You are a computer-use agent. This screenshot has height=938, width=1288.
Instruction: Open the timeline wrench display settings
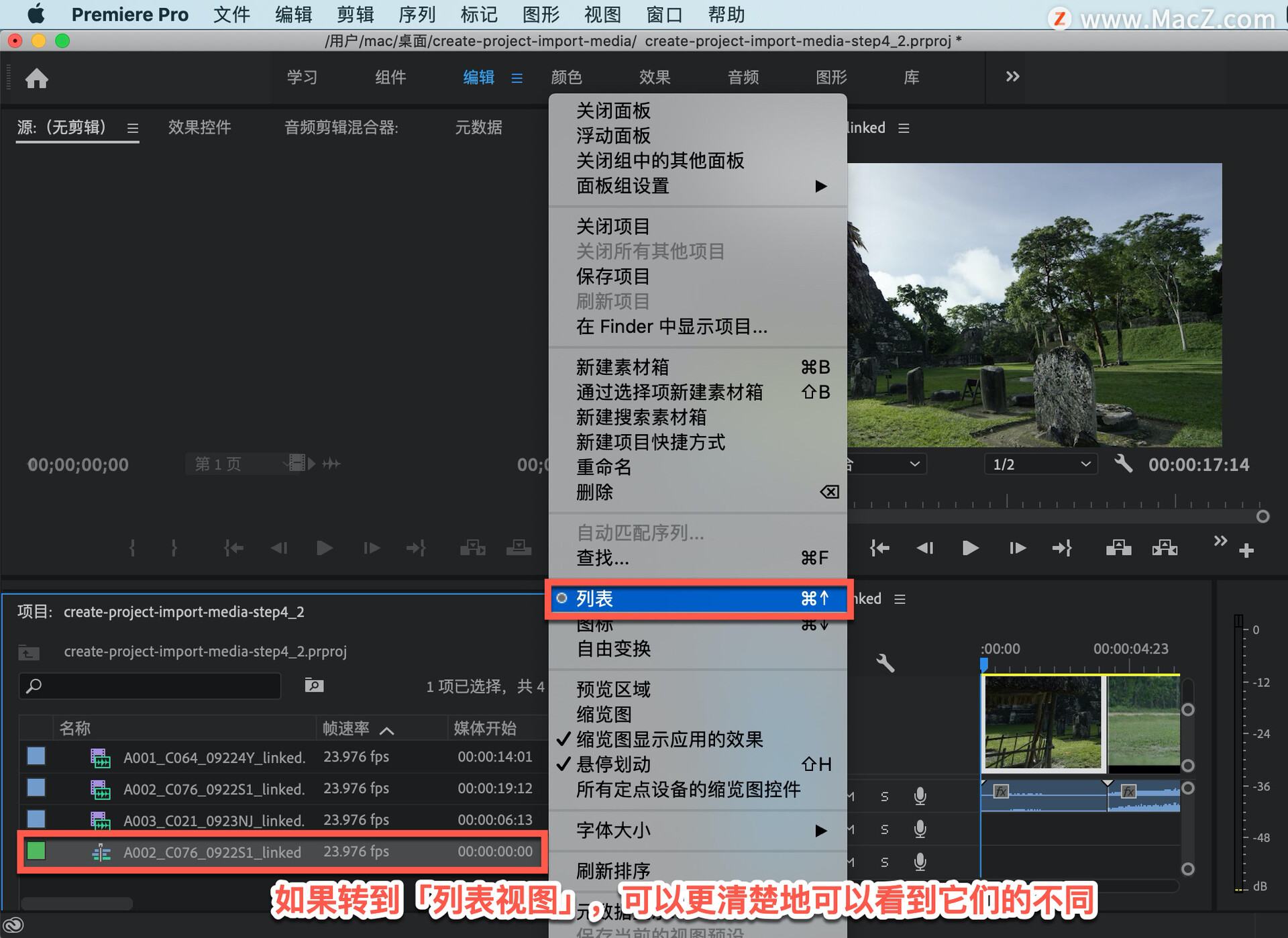pyautogui.click(x=885, y=663)
